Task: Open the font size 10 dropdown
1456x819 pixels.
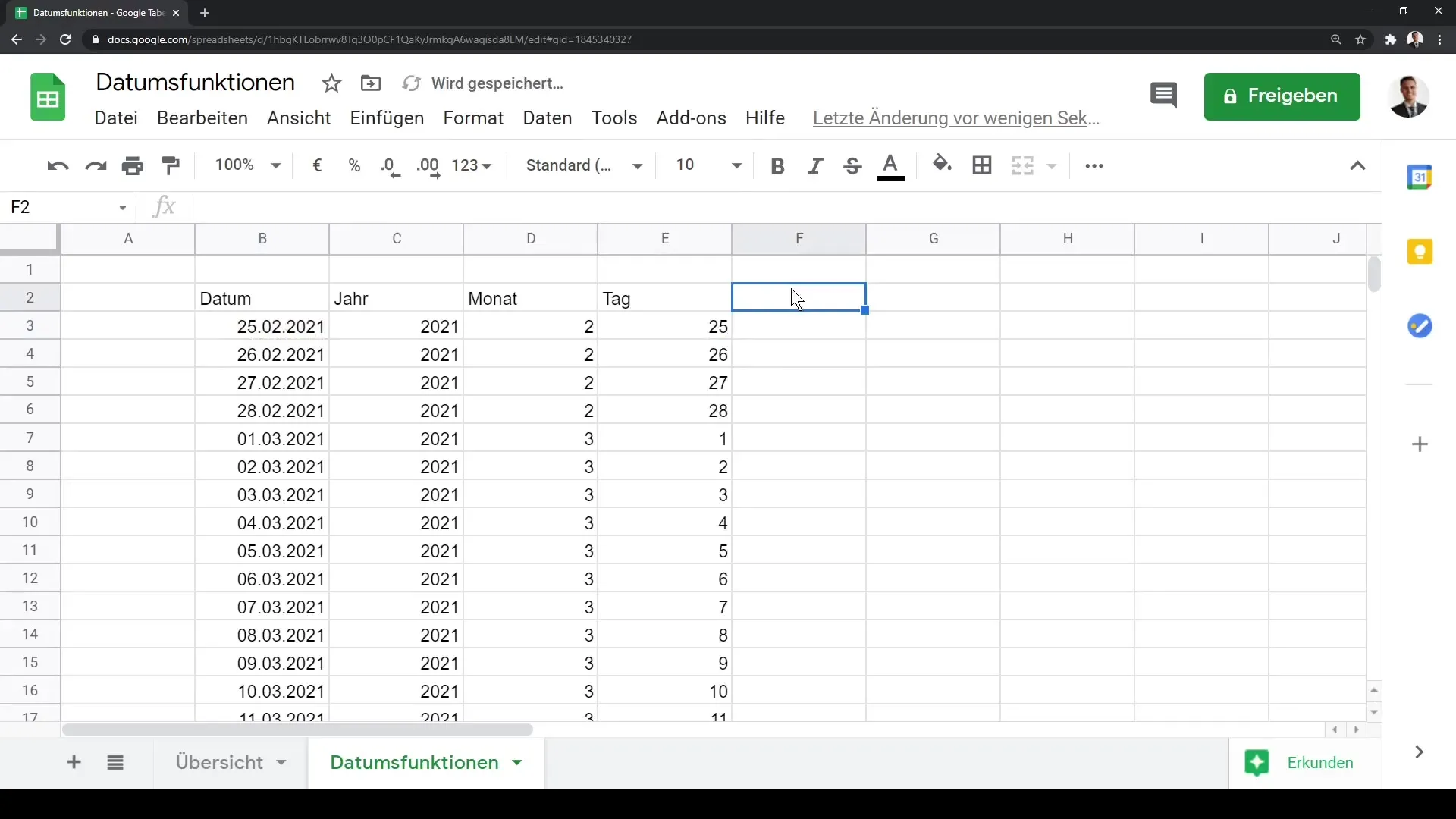Action: 709,165
